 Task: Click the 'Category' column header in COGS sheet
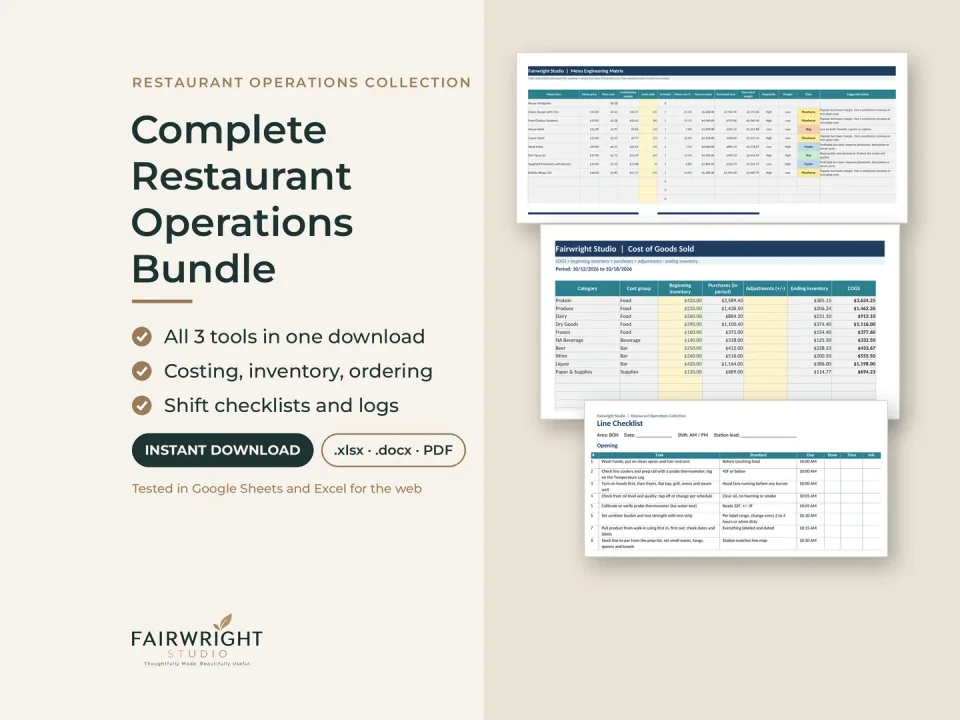tap(587, 288)
